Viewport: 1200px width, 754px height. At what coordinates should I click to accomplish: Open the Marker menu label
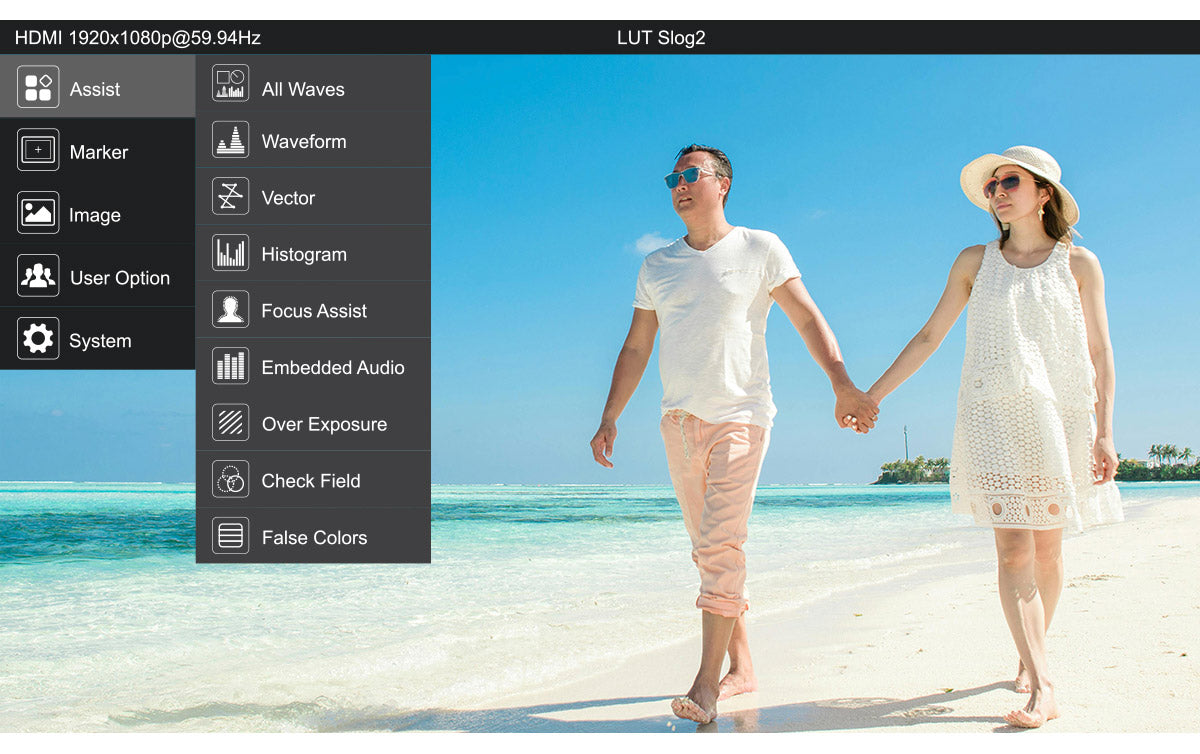99,152
